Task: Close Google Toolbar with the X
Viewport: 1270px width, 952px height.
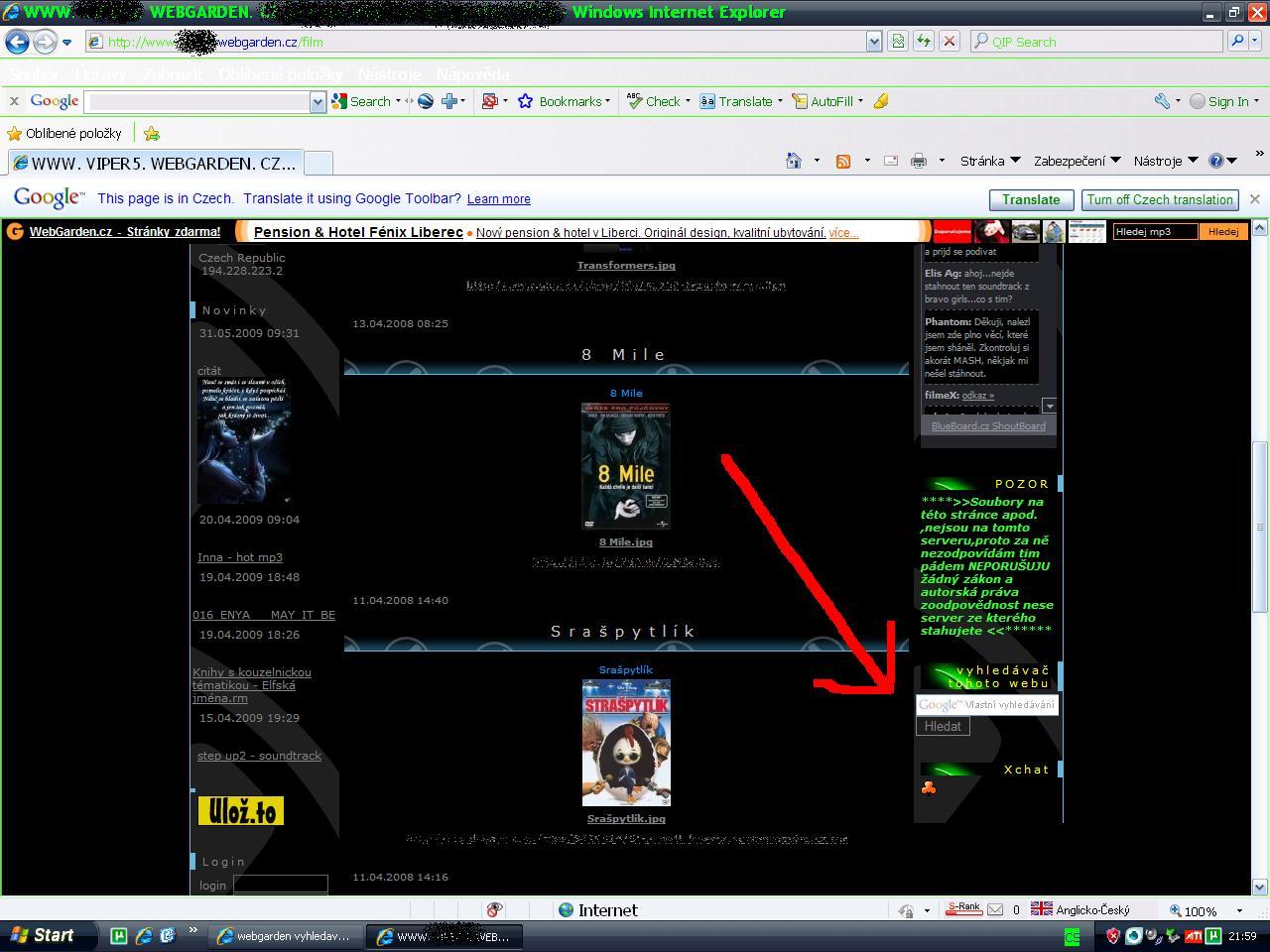Action: click(14, 101)
